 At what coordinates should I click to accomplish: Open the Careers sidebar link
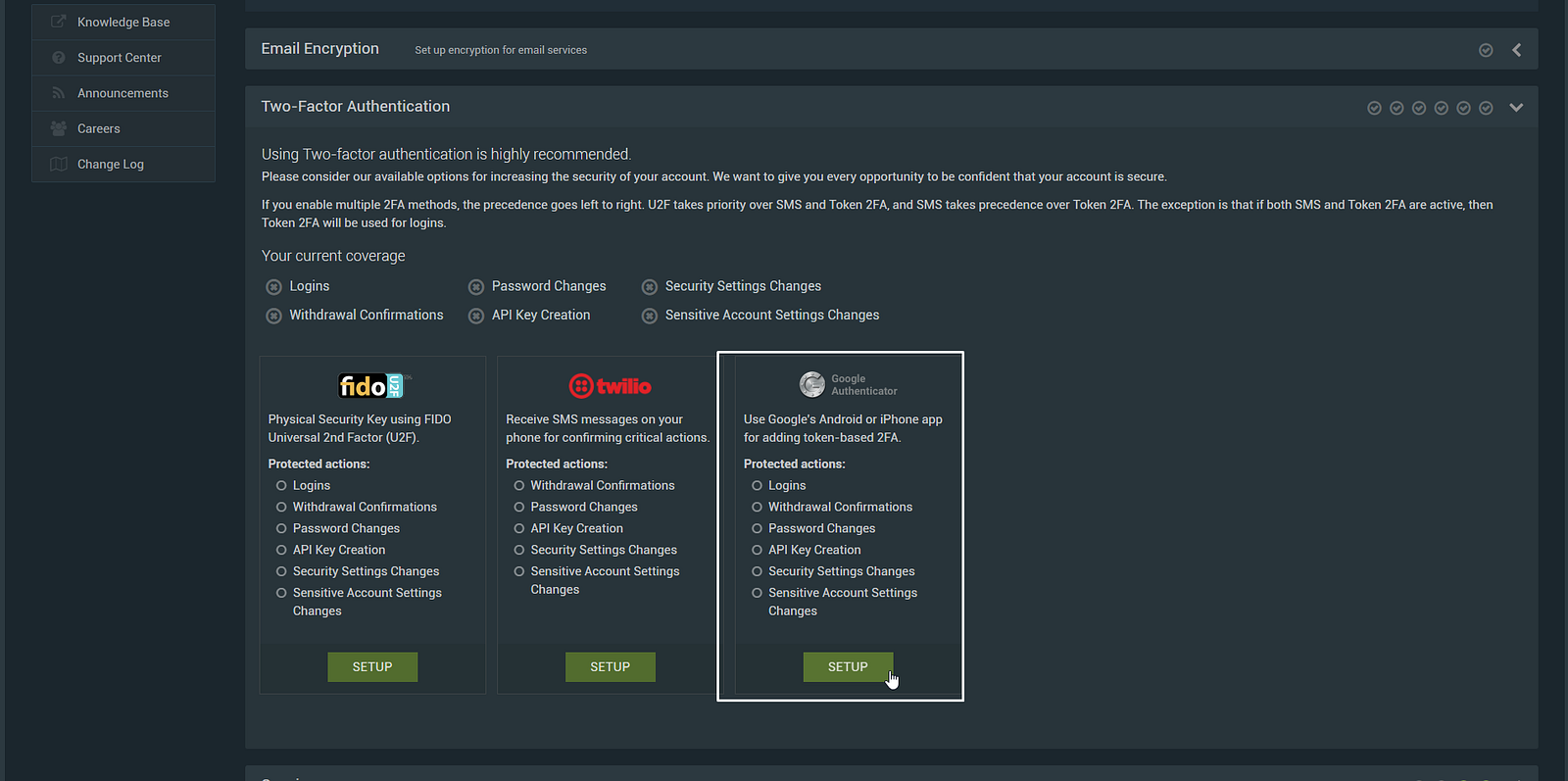tap(123, 128)
